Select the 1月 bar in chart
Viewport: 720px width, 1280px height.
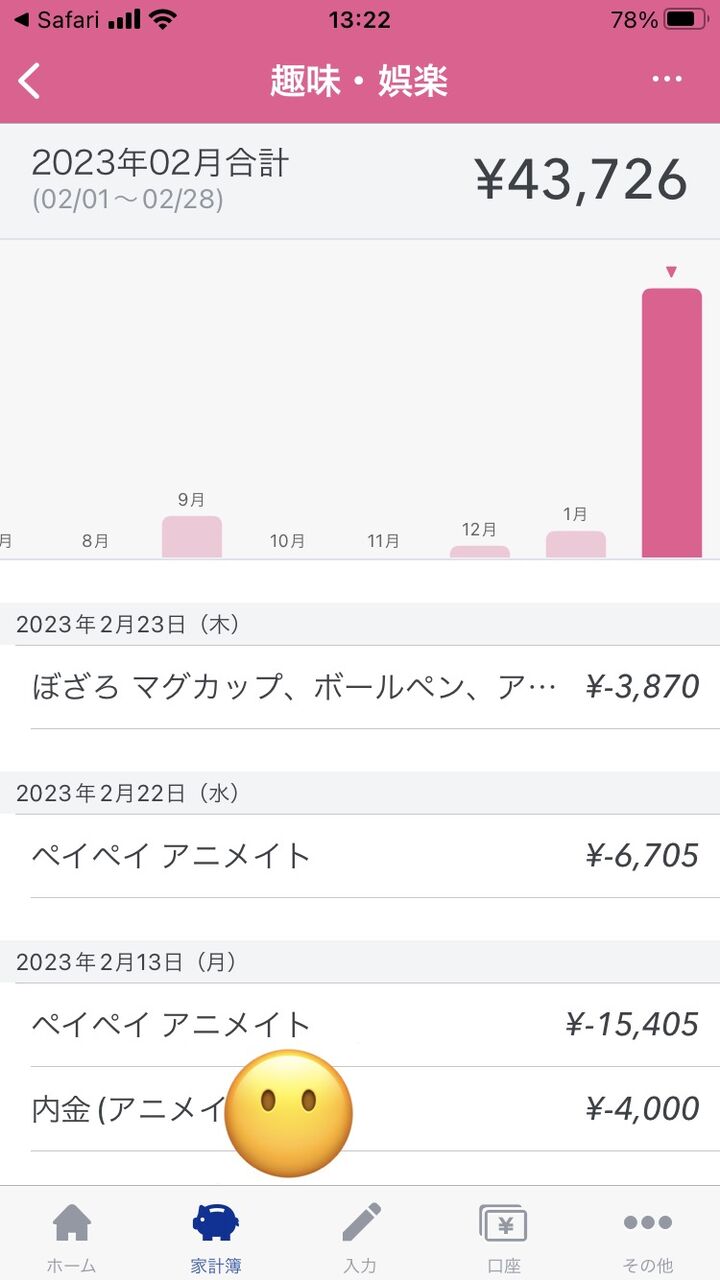click(575, 543)
